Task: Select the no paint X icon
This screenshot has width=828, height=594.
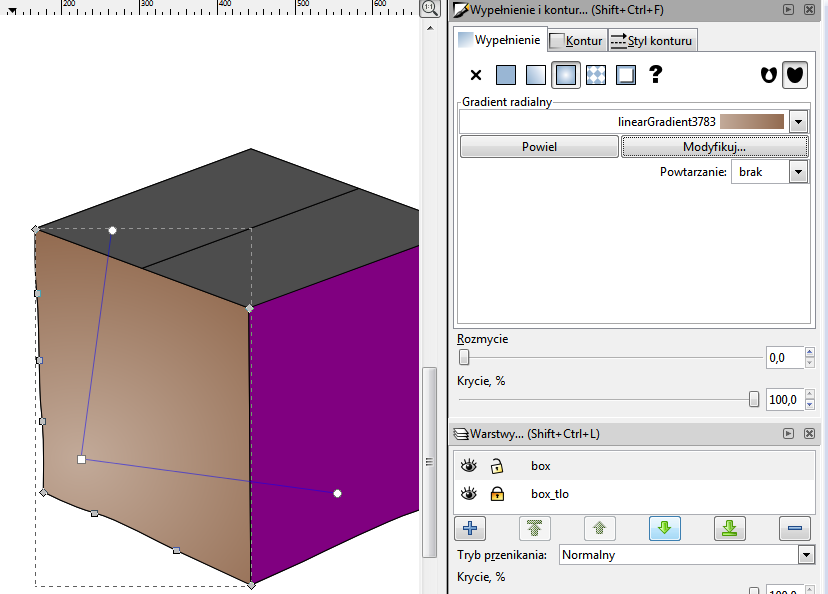Action: (x=476, y=75)
